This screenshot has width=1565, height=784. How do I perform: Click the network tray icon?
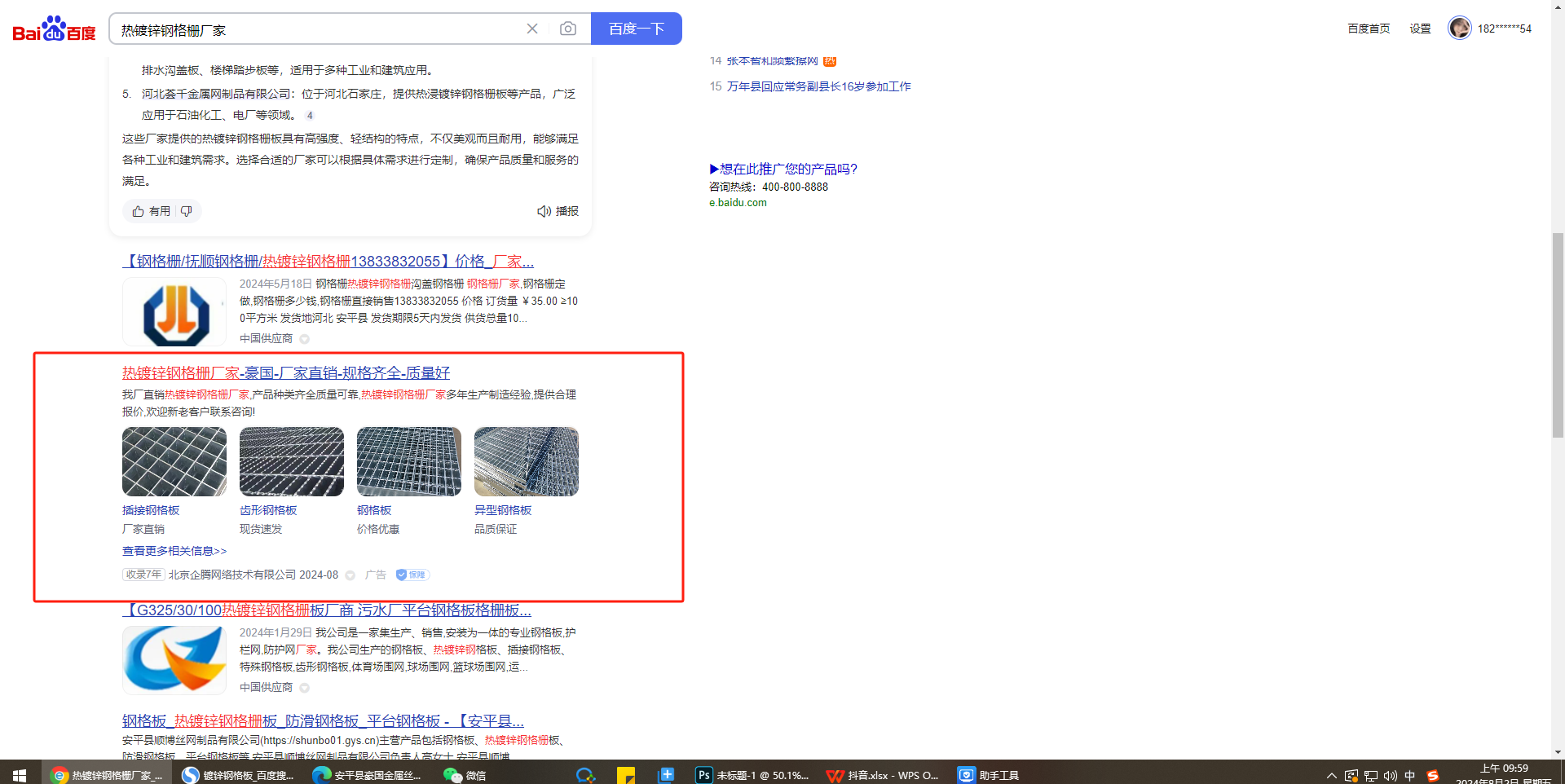[x=1371, y=776]
